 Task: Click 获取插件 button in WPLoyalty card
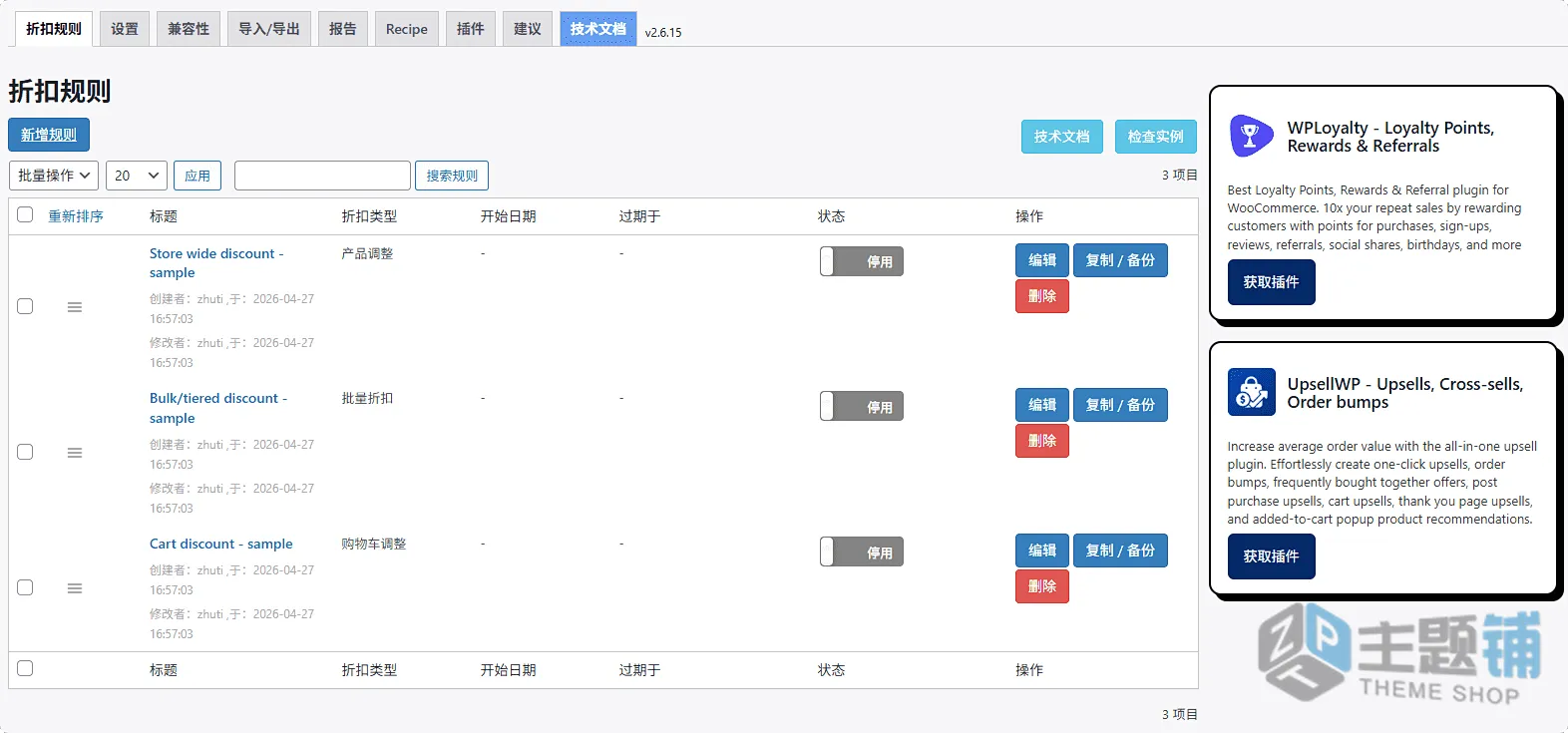pyautogui.click(x=1272, y=282)
